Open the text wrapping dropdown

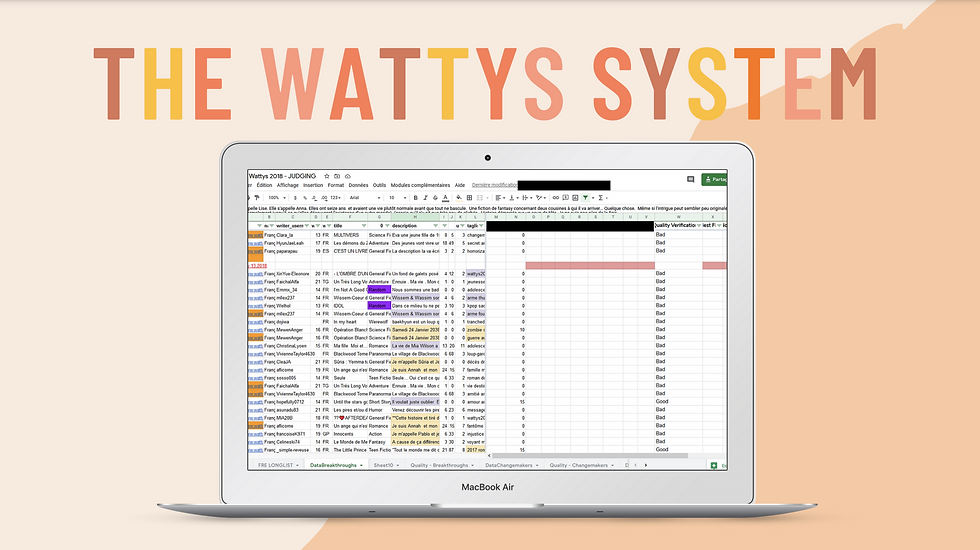pos(527,198)
